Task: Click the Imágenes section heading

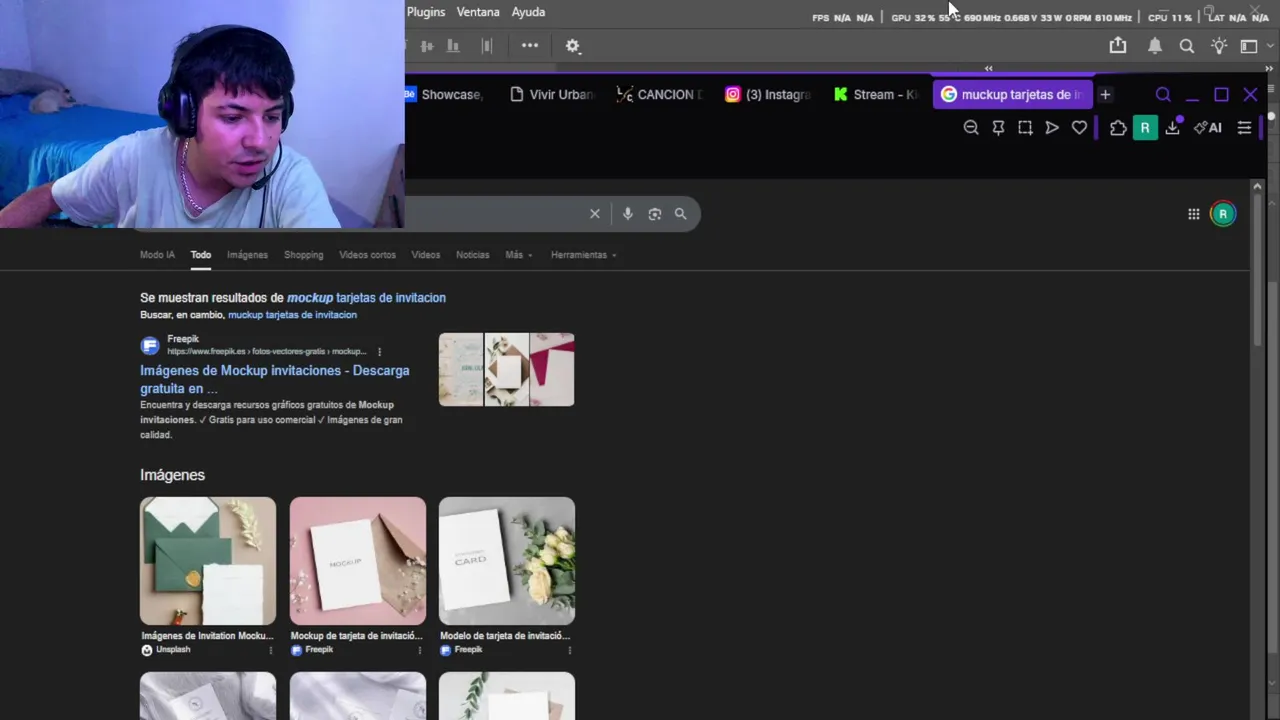Action: tap(172, 475)
